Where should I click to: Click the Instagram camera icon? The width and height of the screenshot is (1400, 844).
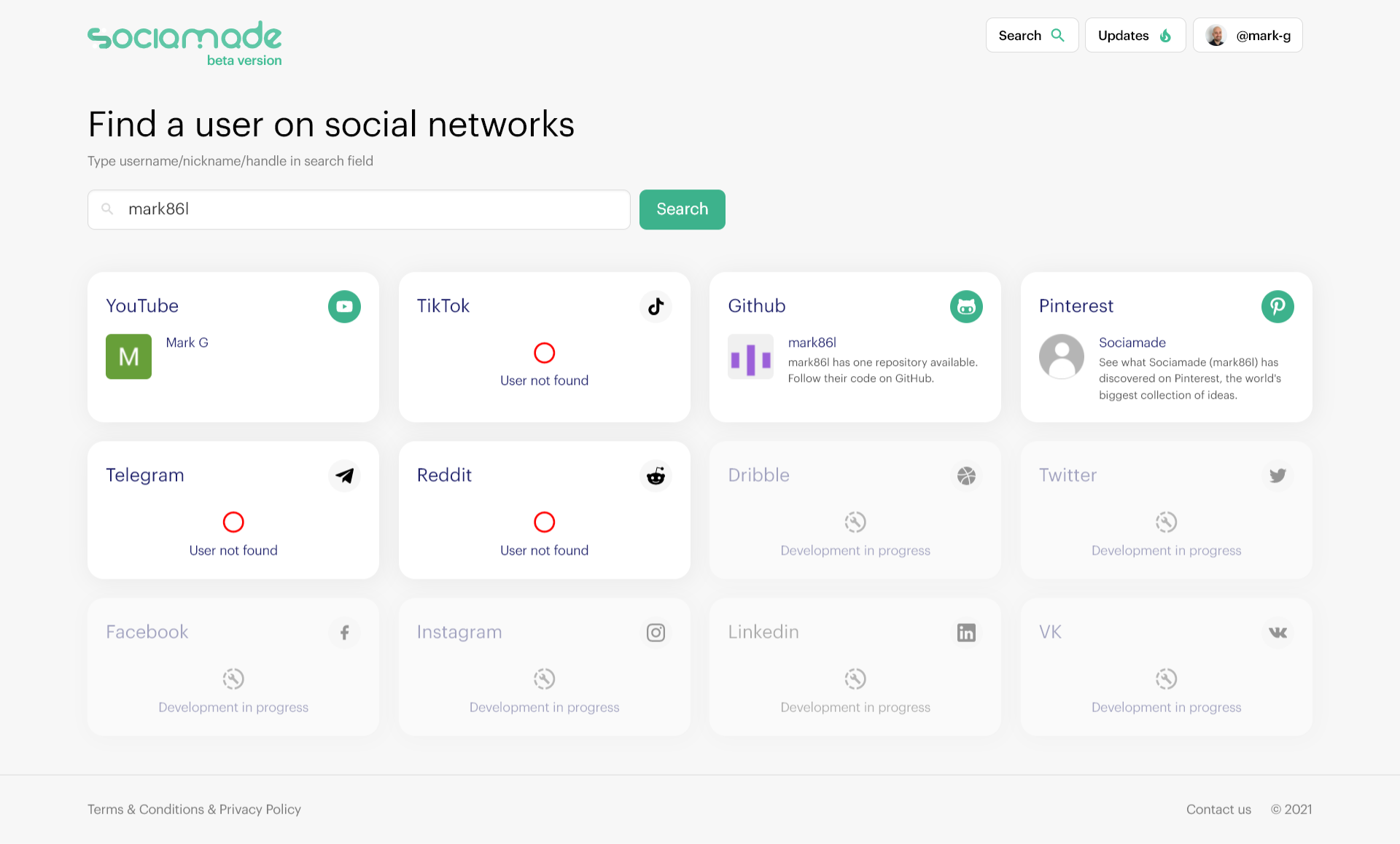coord(656,633)
